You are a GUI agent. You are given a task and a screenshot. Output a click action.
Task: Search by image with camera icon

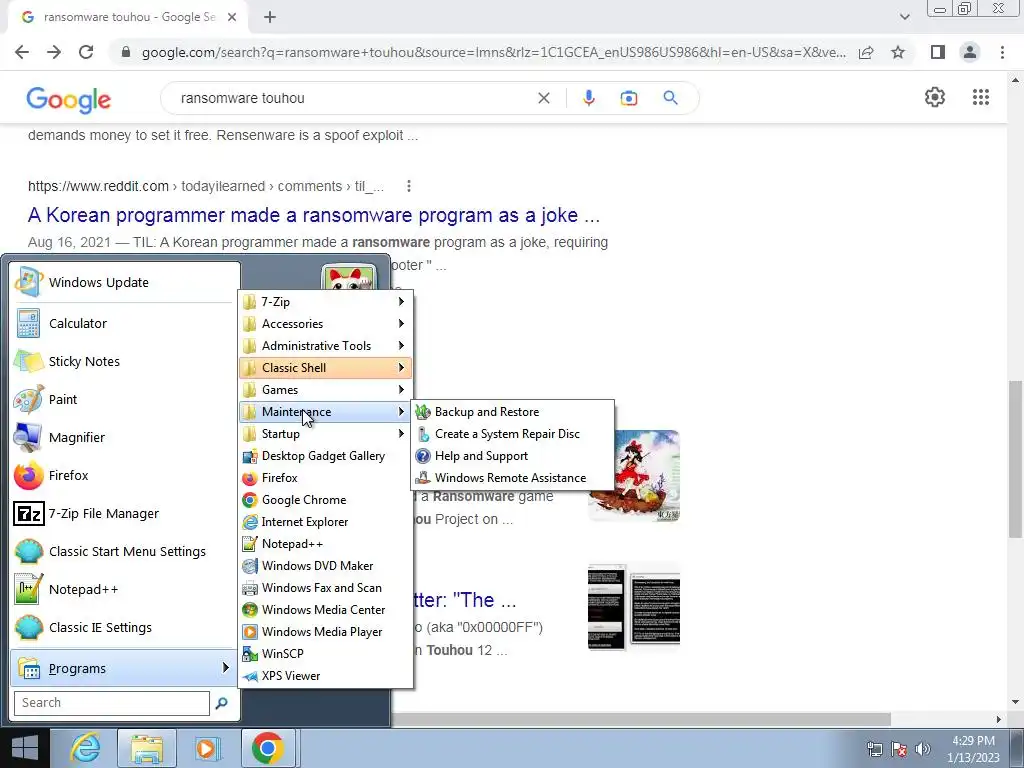629,98
